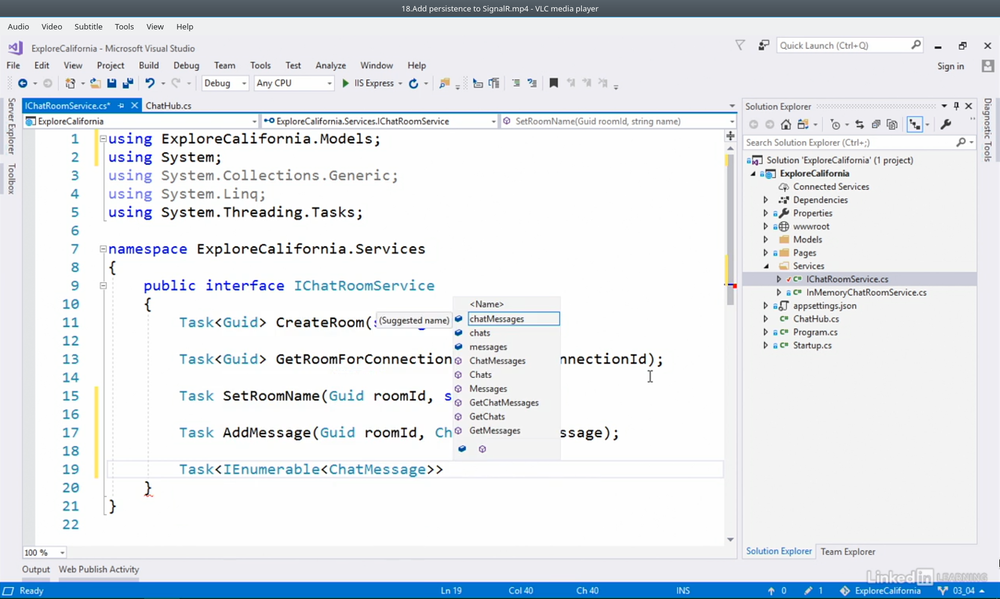Open Properties wrench in Solution Explorer

(946, 124)
